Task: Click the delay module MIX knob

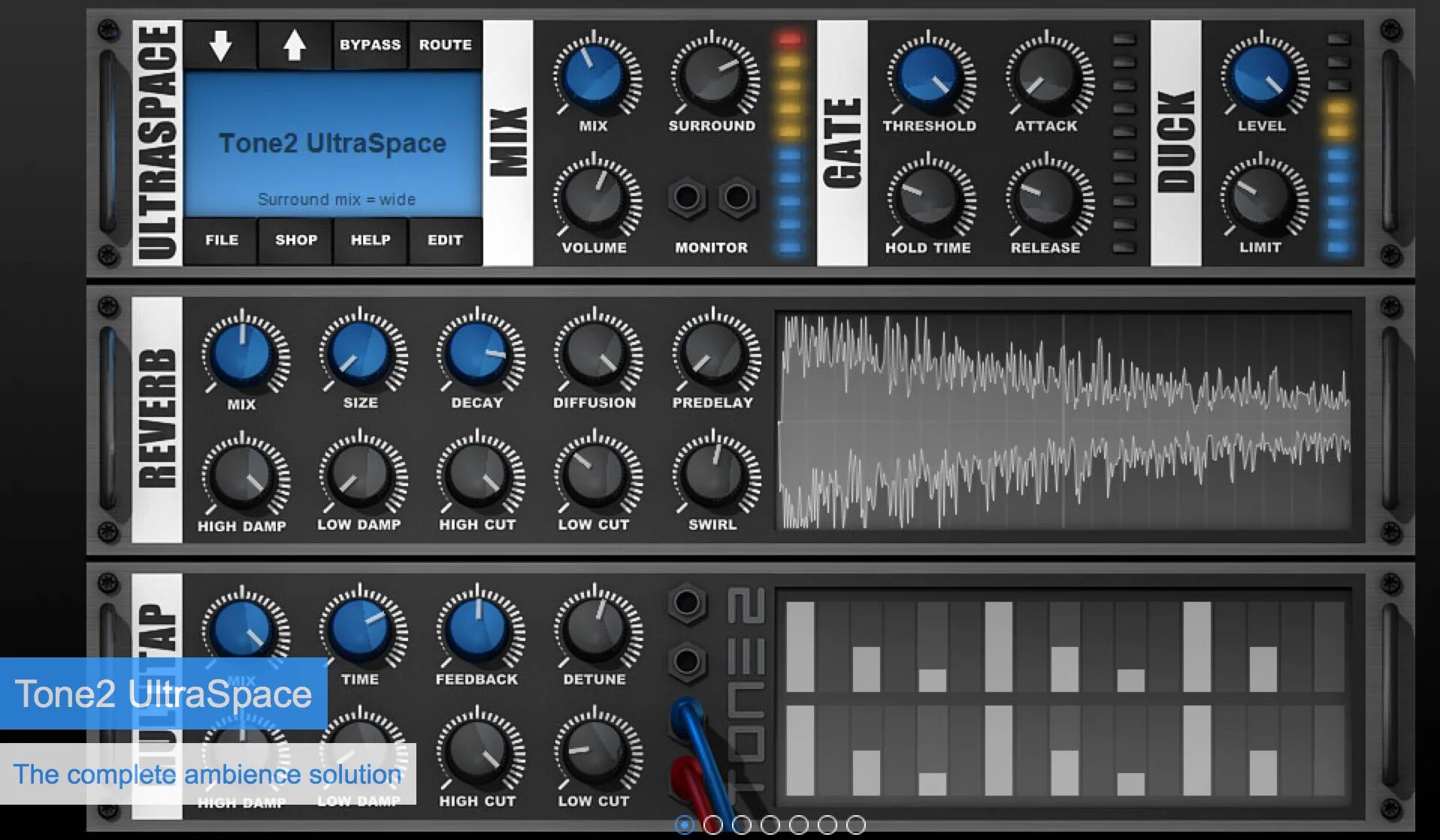Action: pyautogui.click(x=243, y=628)
